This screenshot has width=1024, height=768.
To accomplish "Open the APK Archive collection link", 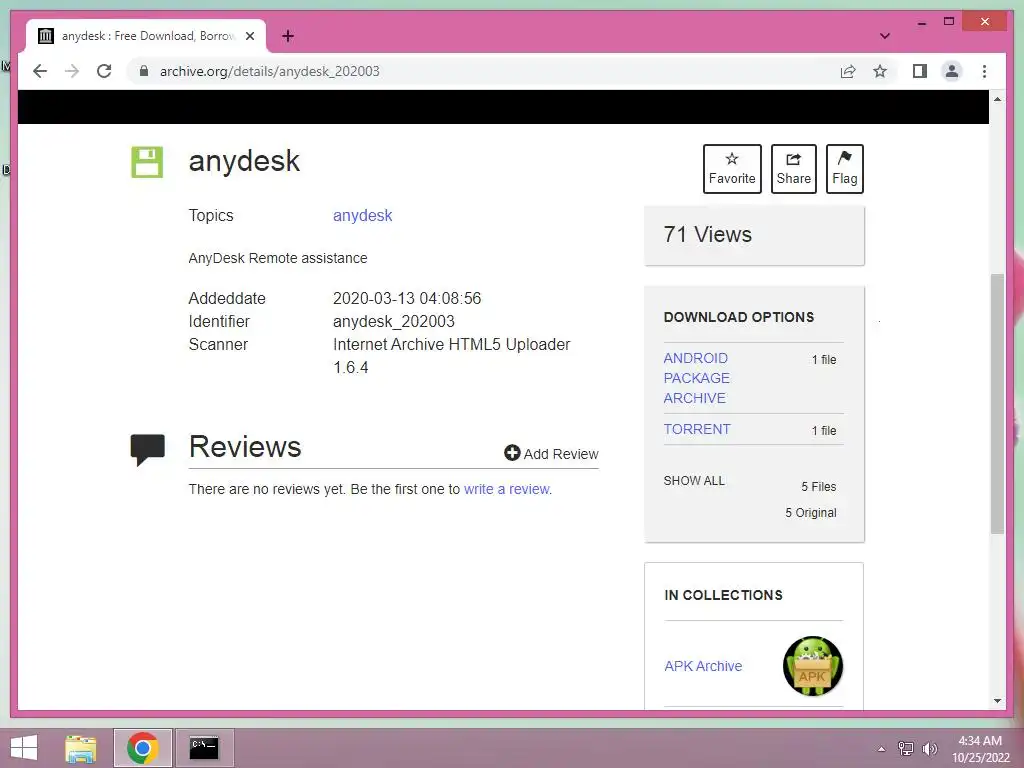I will (703, 666).
